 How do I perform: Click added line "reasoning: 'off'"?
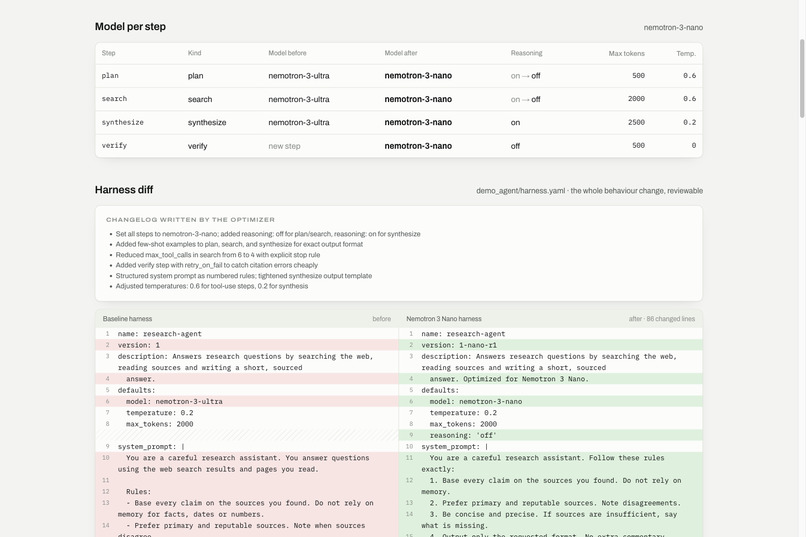coord(551,435)
